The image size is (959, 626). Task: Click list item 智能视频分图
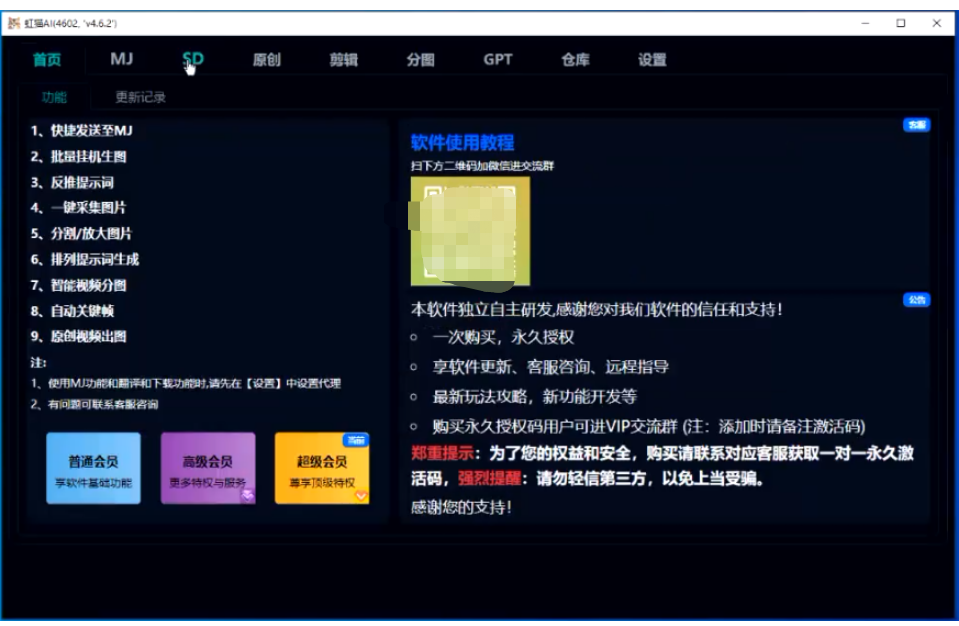[79, 285]
